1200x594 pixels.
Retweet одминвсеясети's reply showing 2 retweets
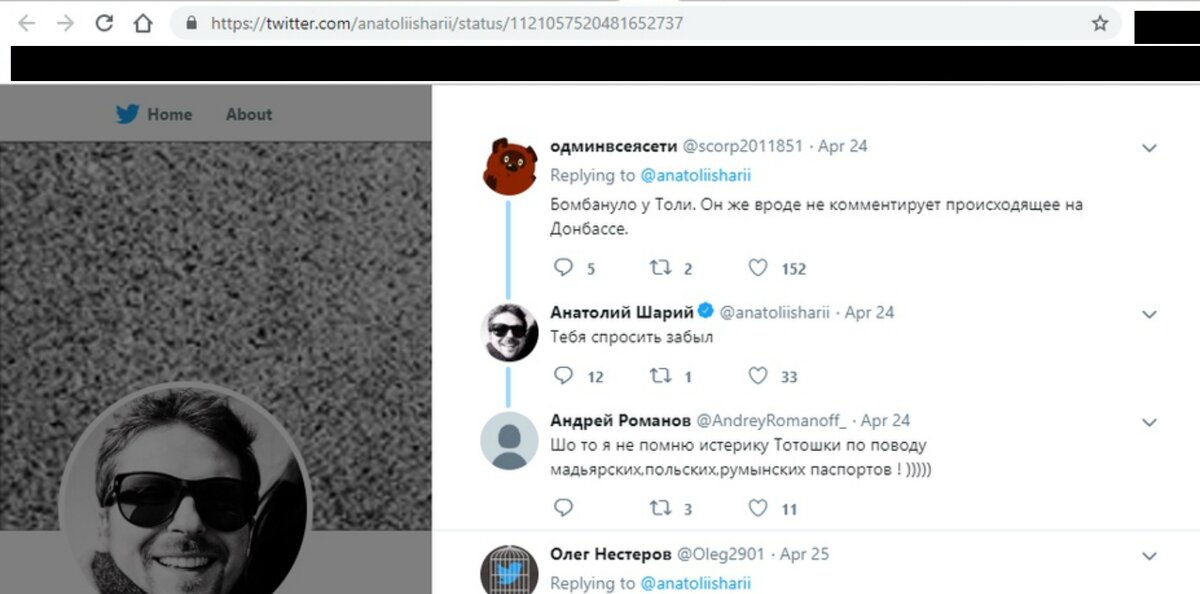tap(660, 268)
